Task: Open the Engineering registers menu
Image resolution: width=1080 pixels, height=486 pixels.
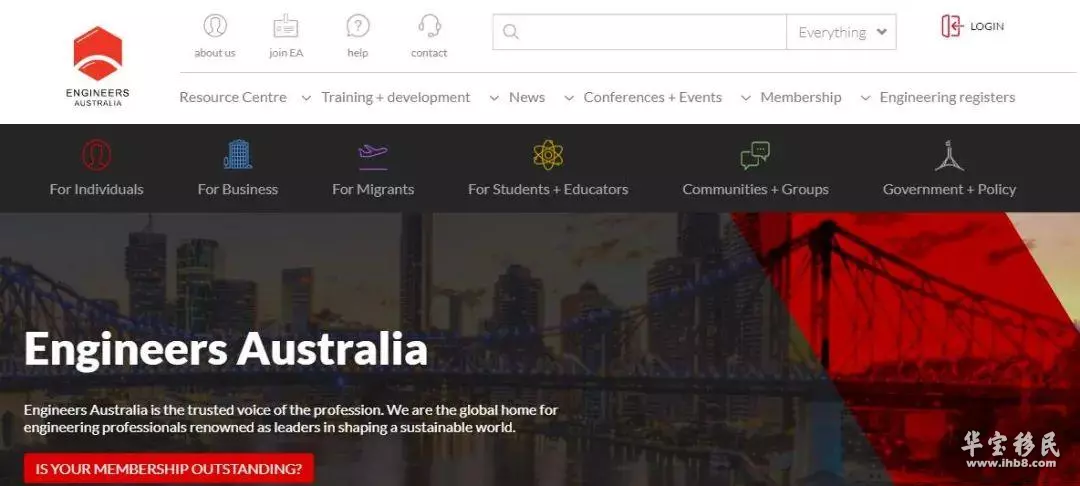Action: point(948,98)
